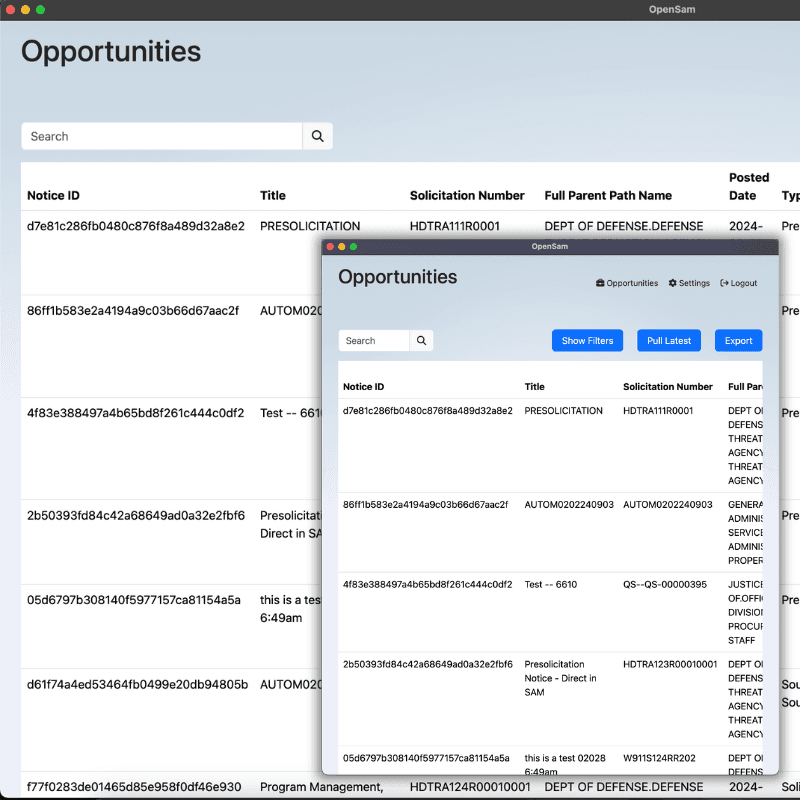Click the Title column header in the back window
This screenshot has width=800, height=800.
[x=272, y=195]
